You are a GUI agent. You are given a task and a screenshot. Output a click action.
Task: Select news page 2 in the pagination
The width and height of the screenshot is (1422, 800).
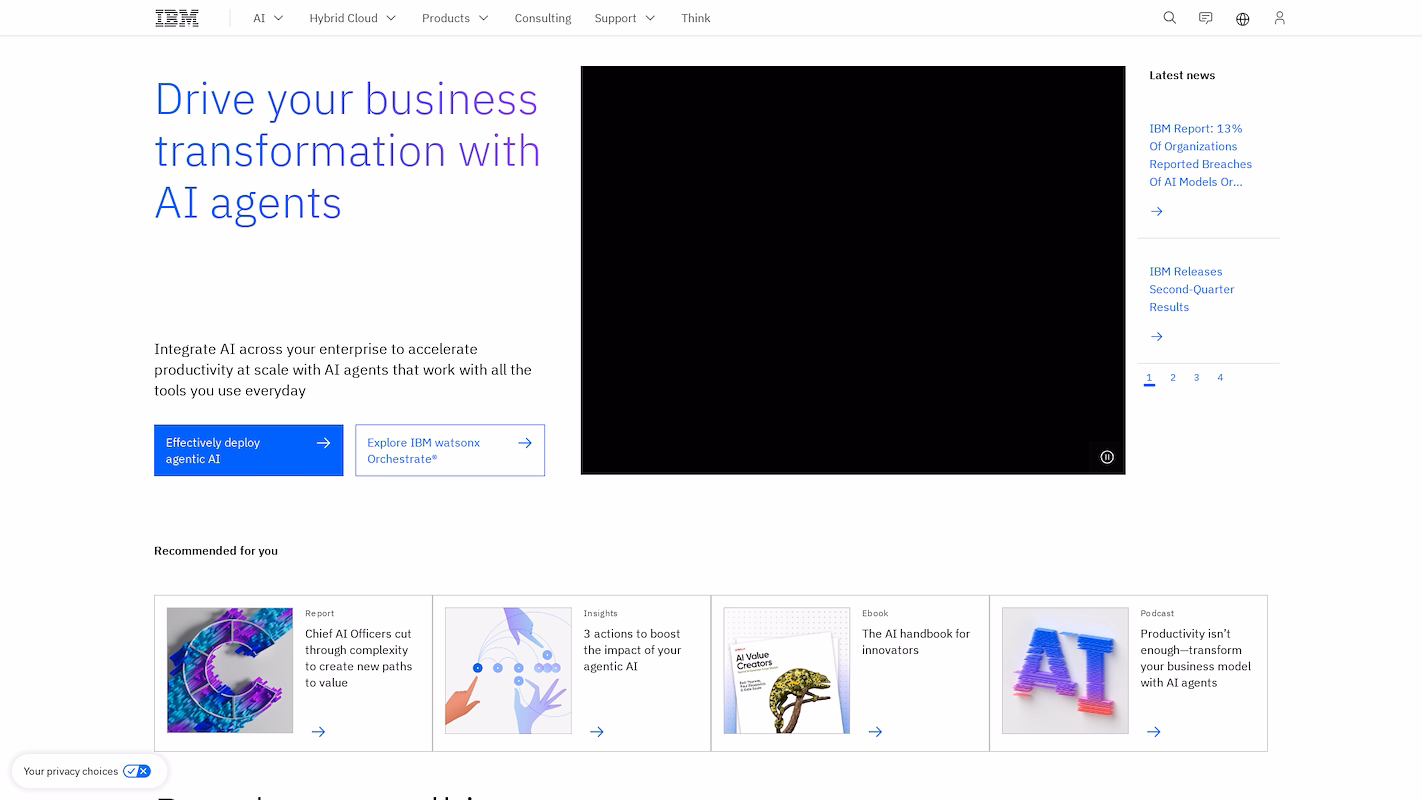pos(1172,377)
